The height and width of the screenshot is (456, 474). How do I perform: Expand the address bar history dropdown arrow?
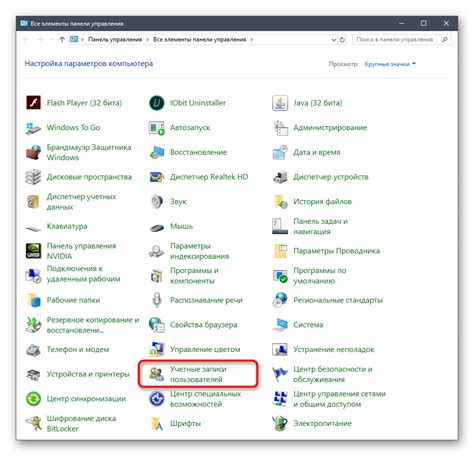[x=333, y=40]
